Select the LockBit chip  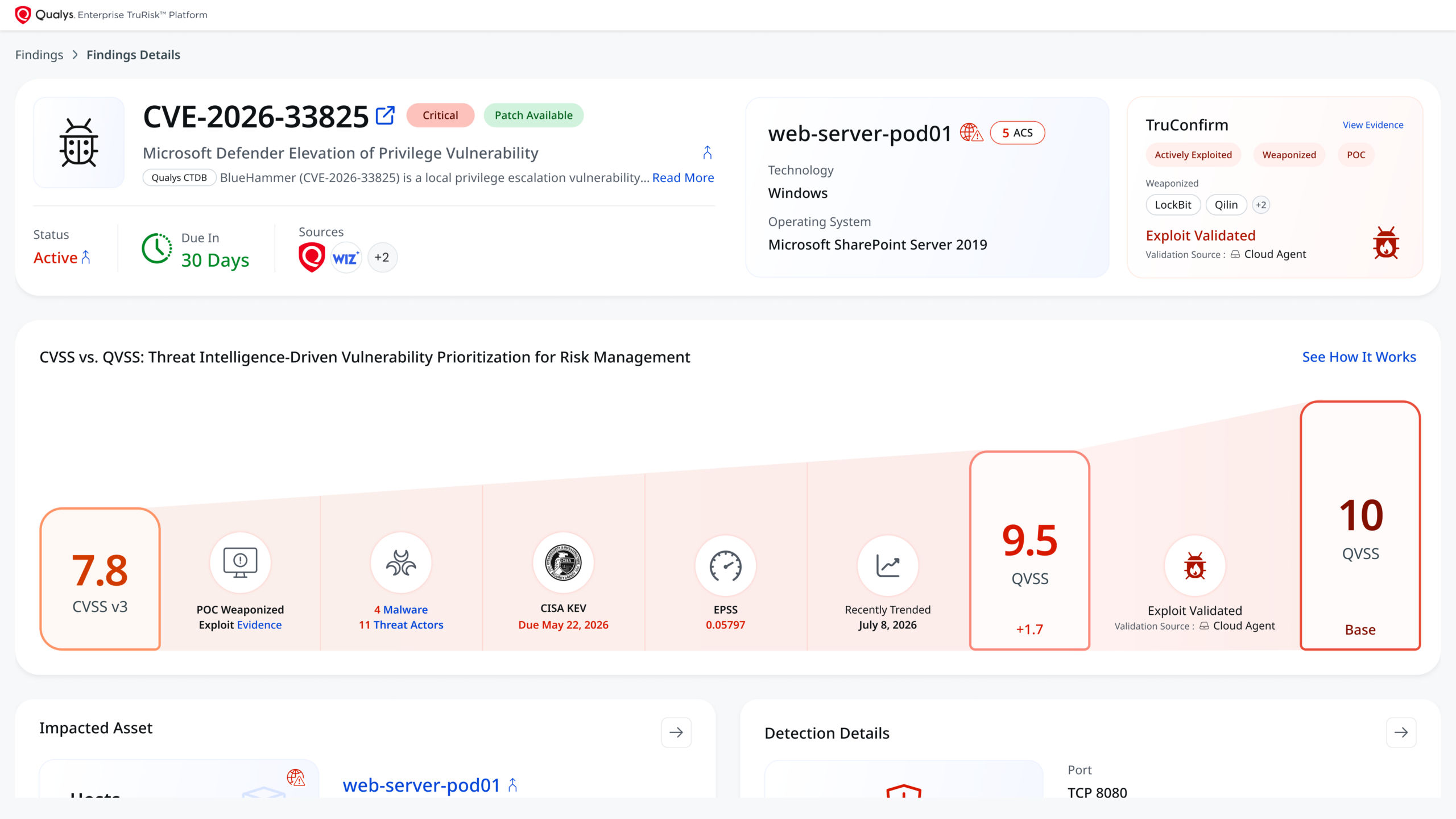point(1173,205)
